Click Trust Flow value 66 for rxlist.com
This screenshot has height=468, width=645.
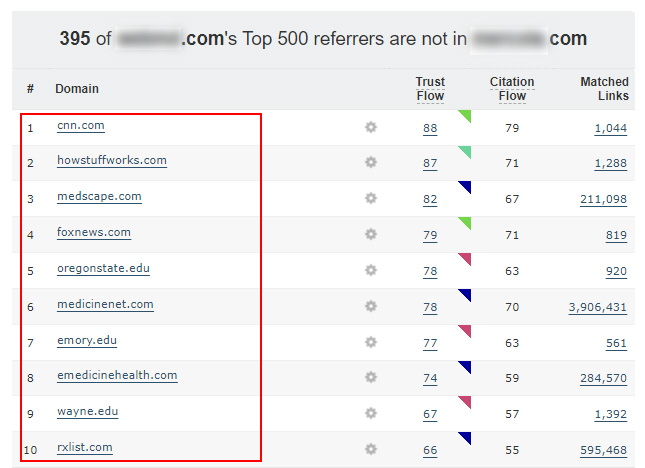pos(430,450)
